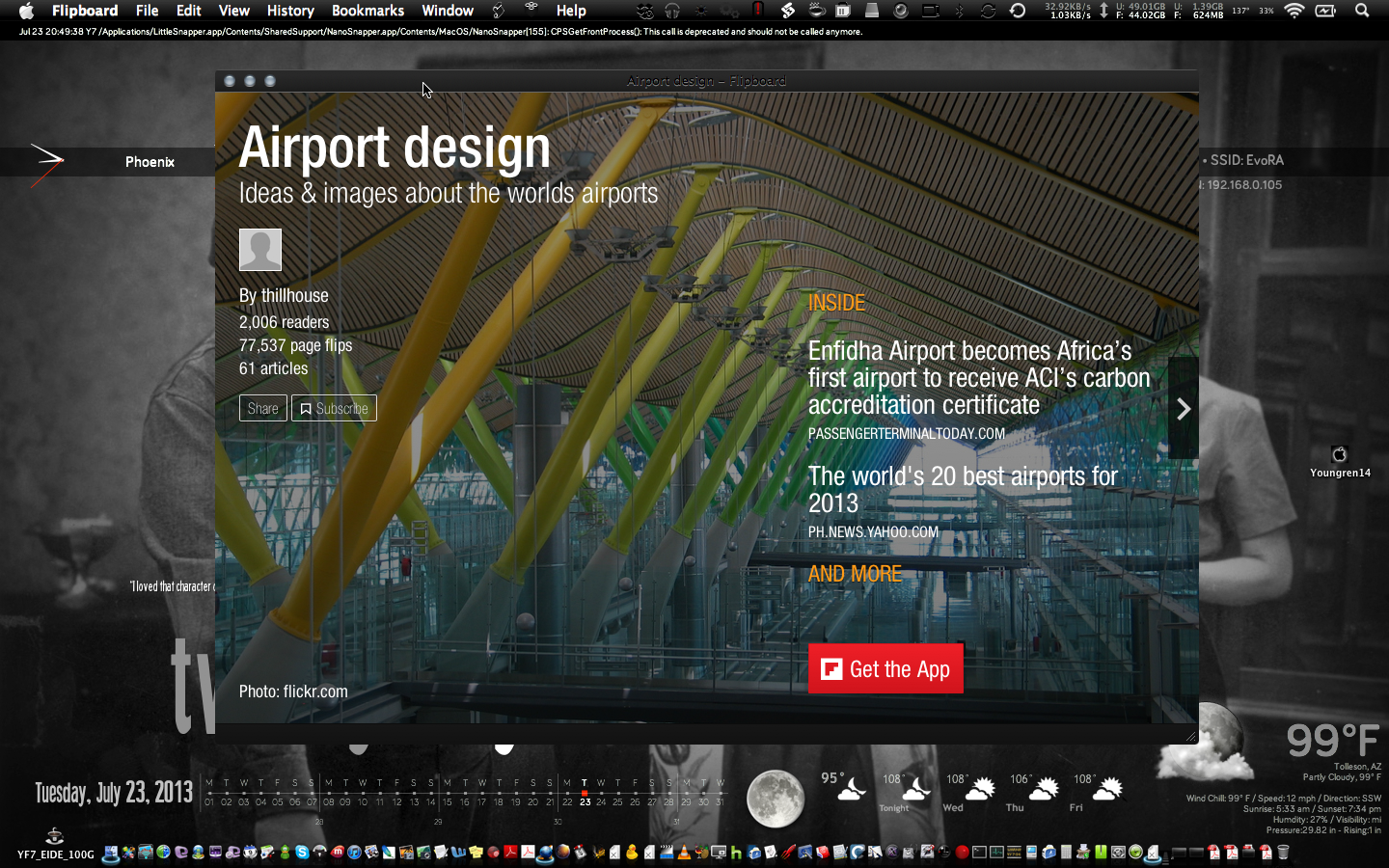Click the battery charging icon in menu bar
This screenshot has width=1389, height=868.
coord(1326,11)
